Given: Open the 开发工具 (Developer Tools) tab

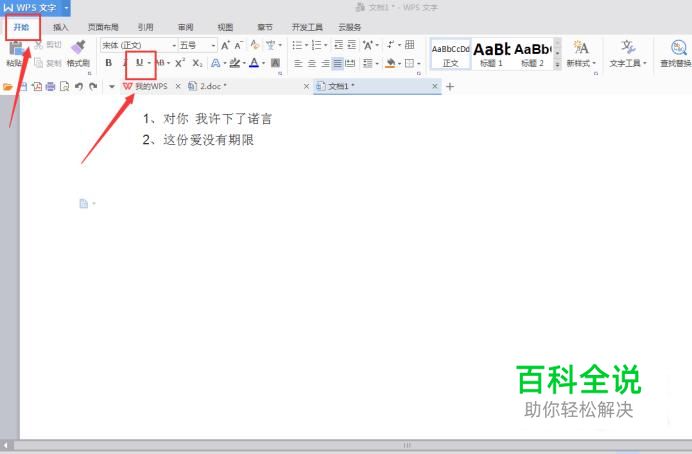Looking at the screenshot, I should pyautogui.click(x=307, y=27).
